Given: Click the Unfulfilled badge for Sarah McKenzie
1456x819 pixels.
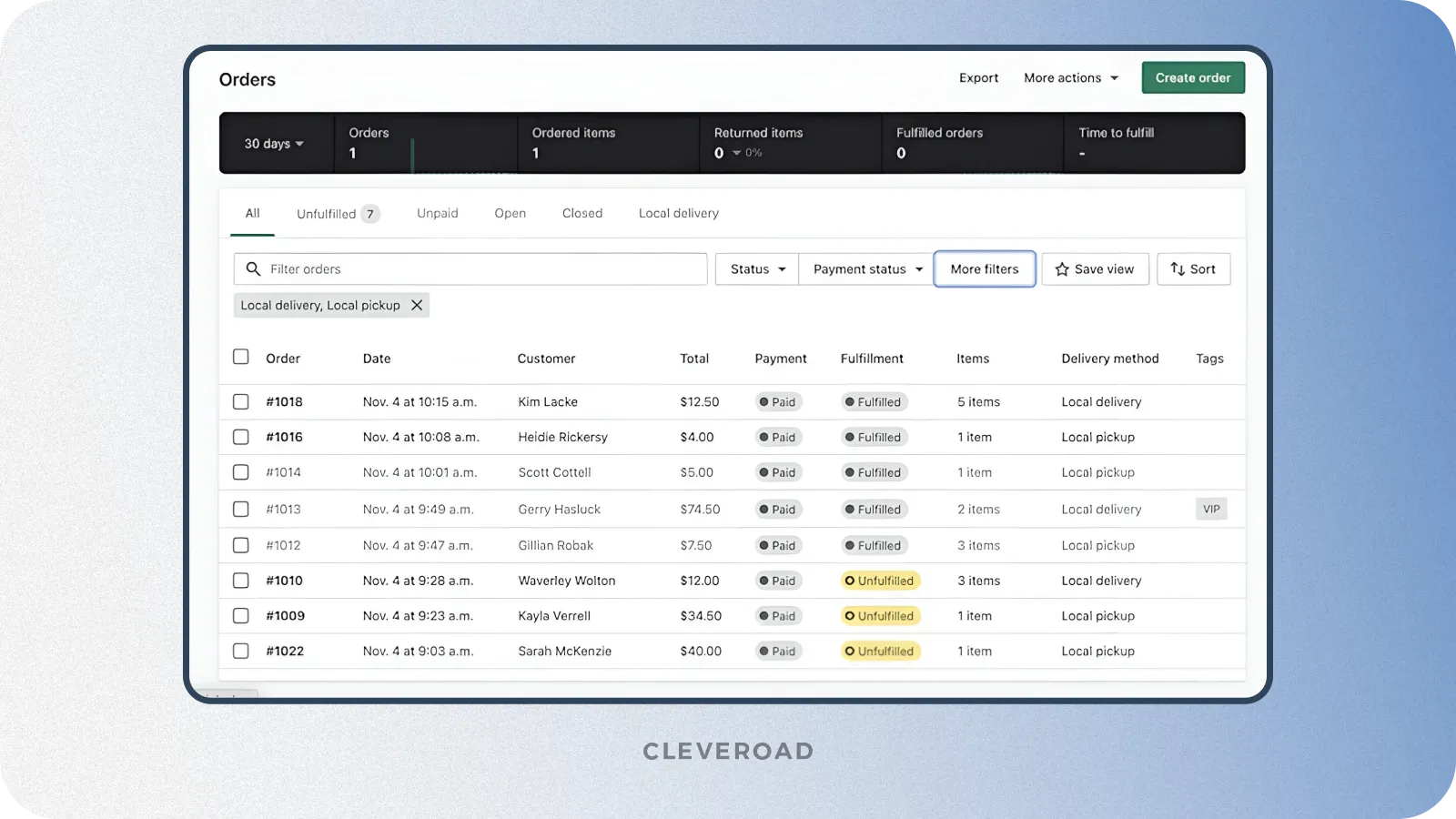Looking at the screenshot, I should pos(880,652).
